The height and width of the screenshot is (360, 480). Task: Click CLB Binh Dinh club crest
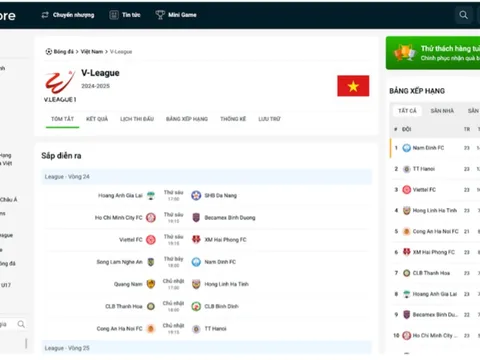click(196, 306)
